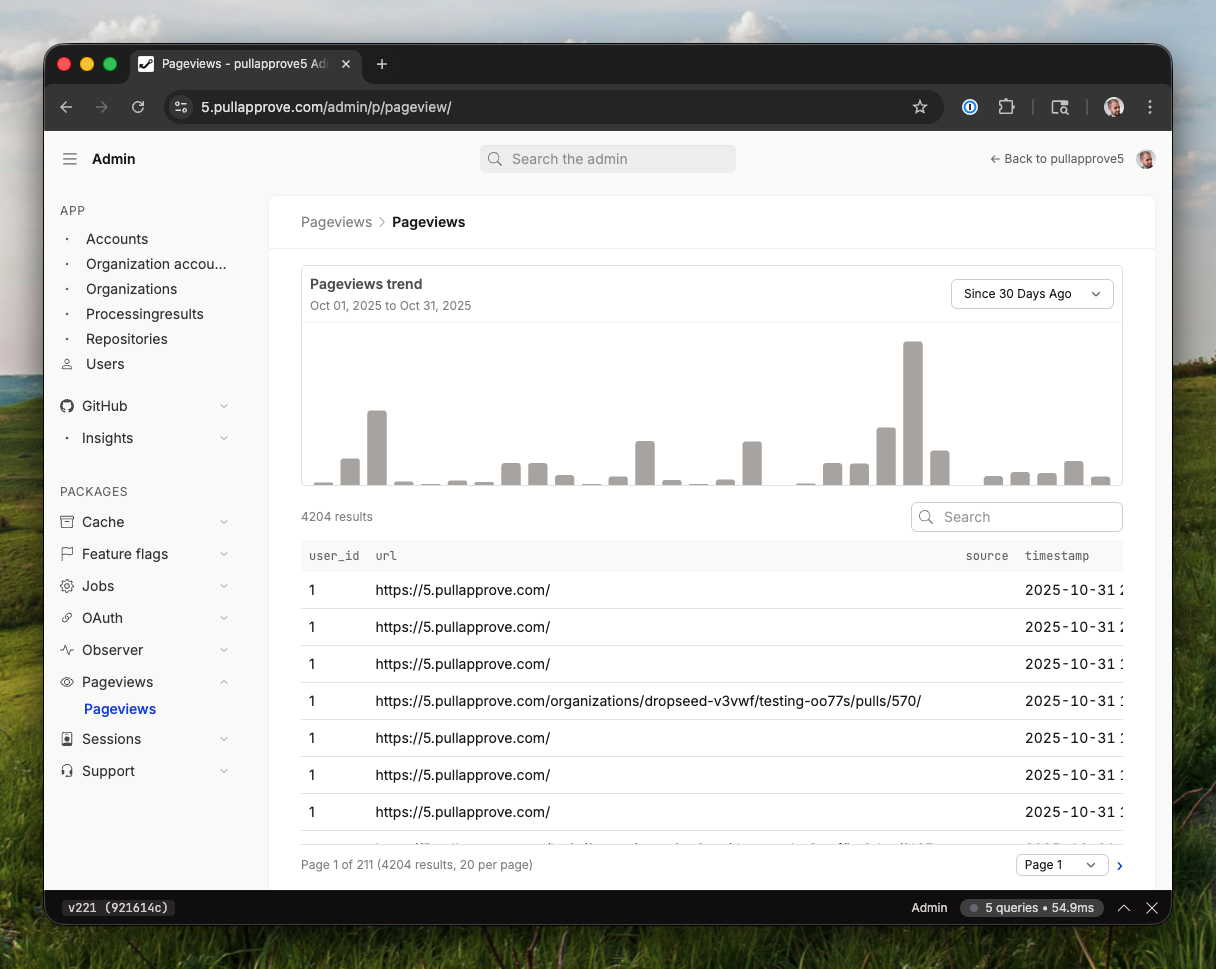1216x969 pixels.
Task: Click the hamburger menu icon beside Admin
Action: pyautogui.click(x=69, y=159)
